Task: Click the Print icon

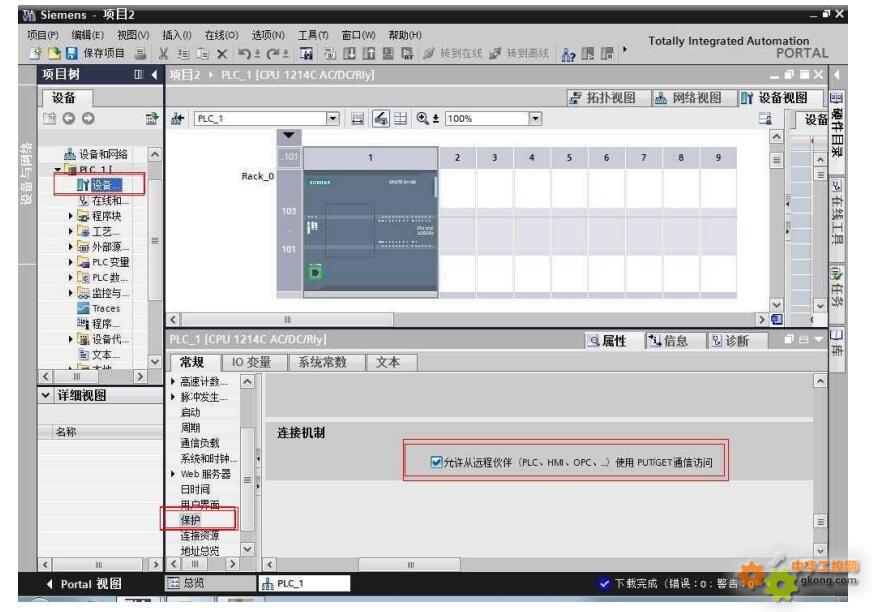Action: click(141, 54)
